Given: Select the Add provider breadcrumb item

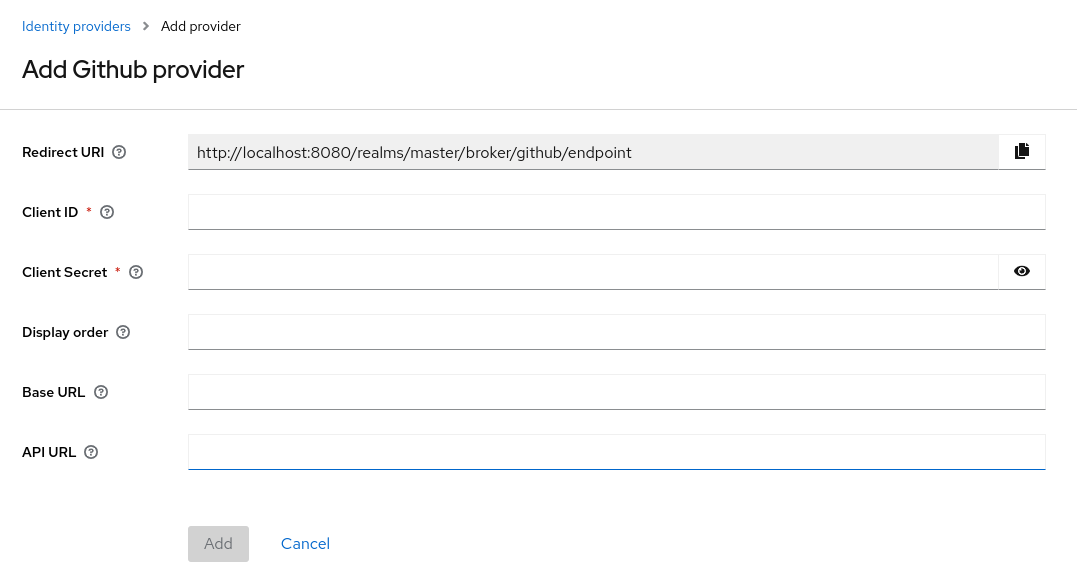Looking at the screenshot, I should coord(200,26).
